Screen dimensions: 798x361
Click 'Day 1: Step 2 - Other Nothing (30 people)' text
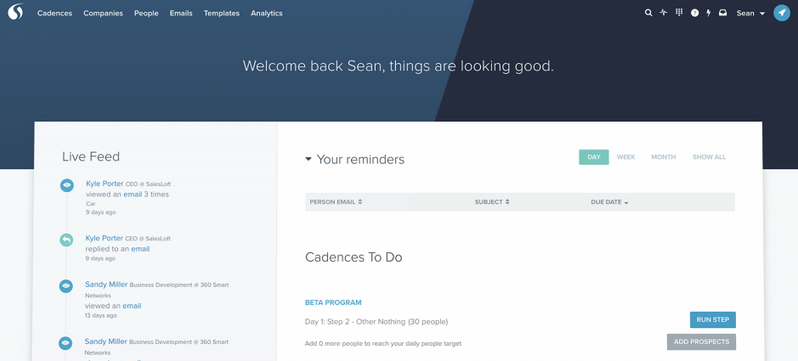pos(377,322)
